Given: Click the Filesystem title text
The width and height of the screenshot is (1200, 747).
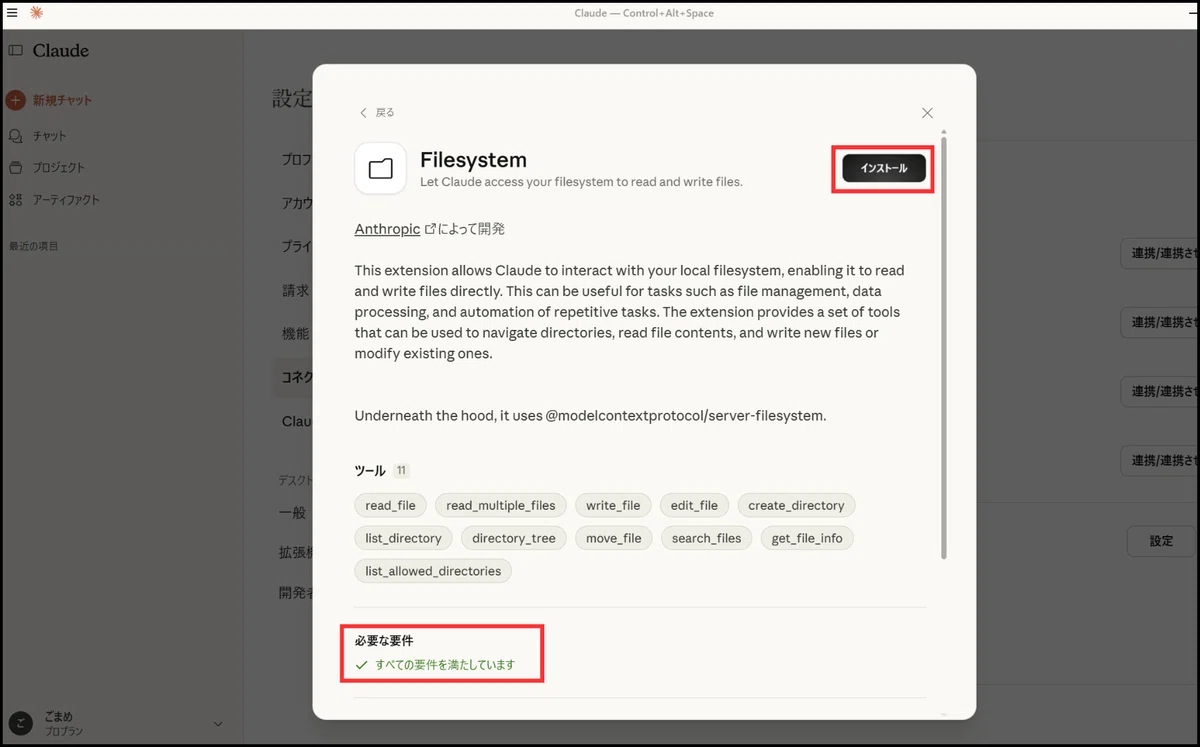Looking at the screenshot, I should tap(473, 160).
